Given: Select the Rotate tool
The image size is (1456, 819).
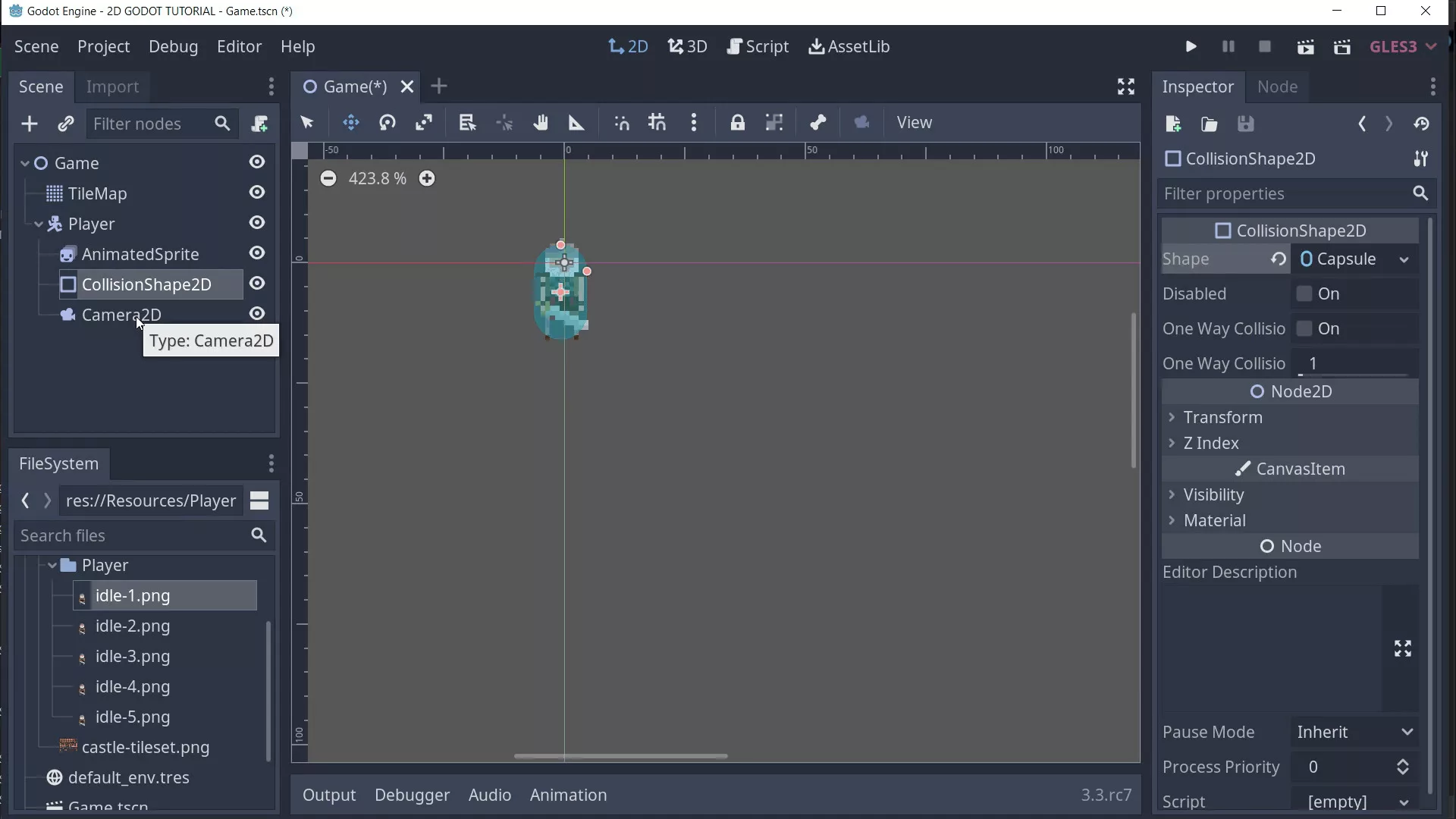Looking at the screenshot, I should [388, 123].
